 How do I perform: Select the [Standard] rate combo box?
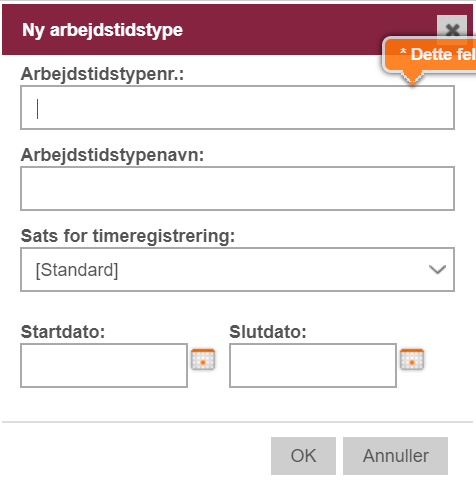tap(237, 269)
